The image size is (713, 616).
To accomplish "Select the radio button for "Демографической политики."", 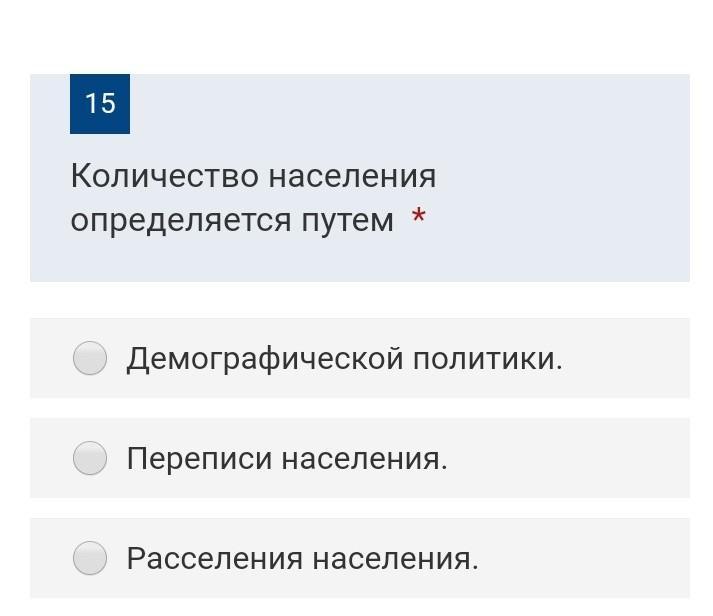I will pos(90,358).
